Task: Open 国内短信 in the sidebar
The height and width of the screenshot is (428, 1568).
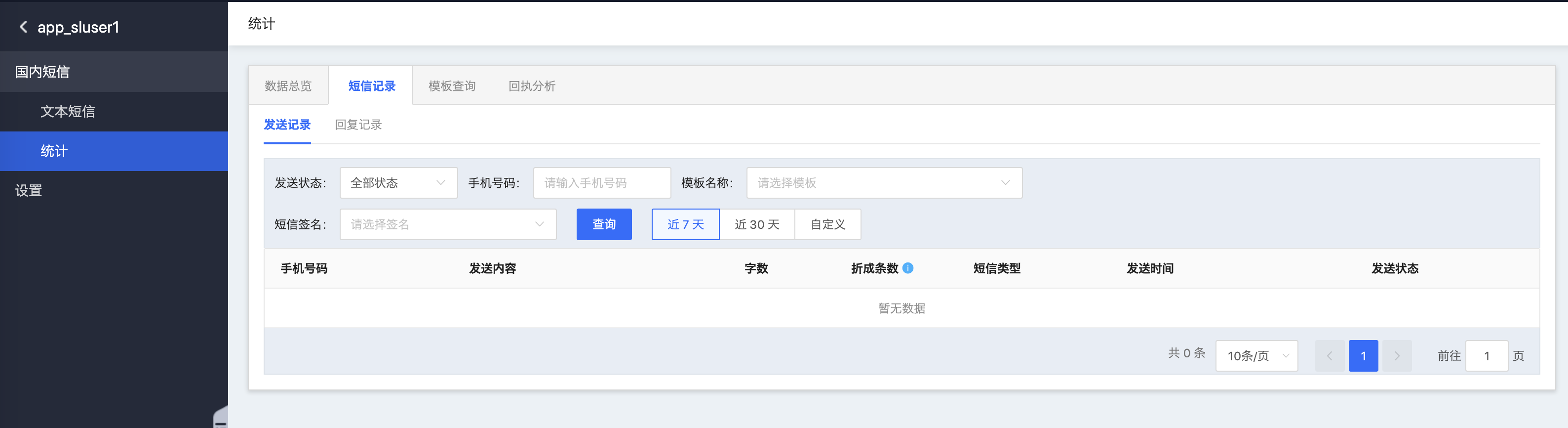Action: (114, 72)
